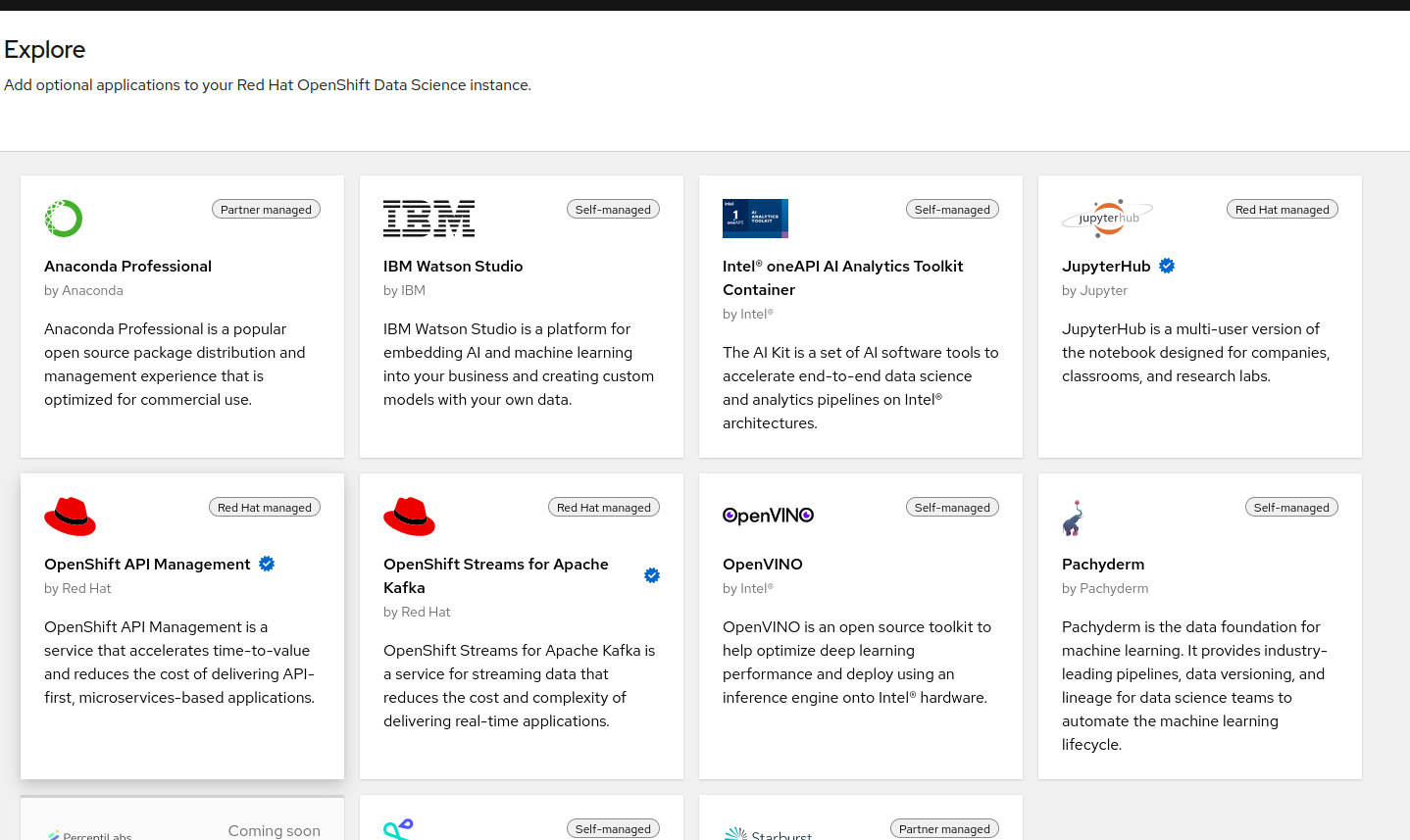1410x840 pixels.
Task: Click Self-managed badge on IBM Watson card
Action: 613,210
